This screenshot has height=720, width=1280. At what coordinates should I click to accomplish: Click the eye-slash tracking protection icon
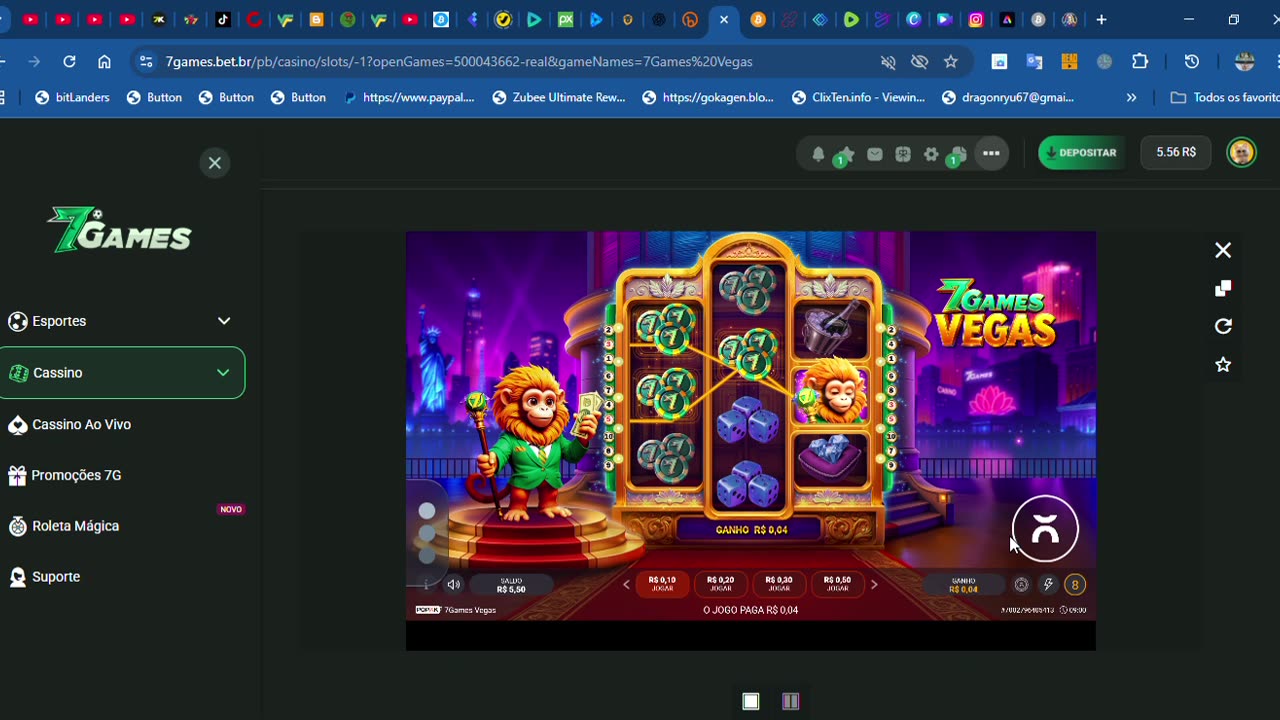pos(920,62)
